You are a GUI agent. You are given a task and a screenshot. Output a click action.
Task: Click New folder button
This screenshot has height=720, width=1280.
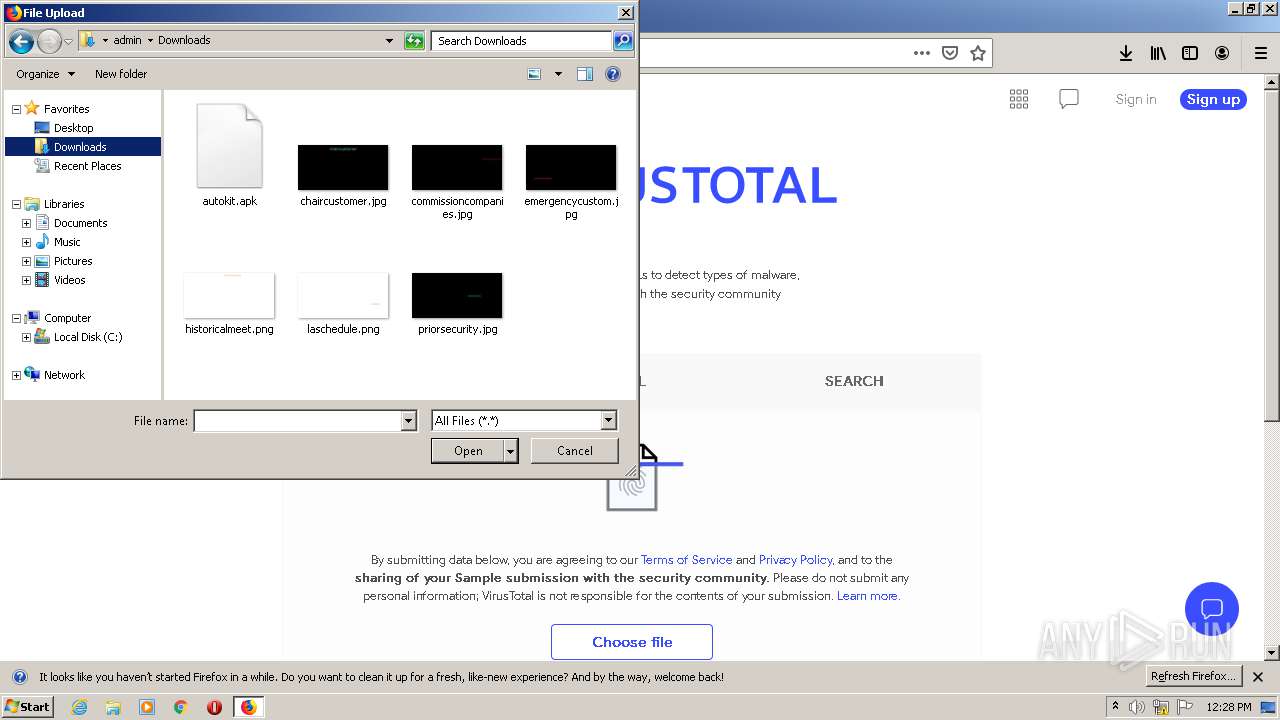pyautogui.click(x=121, y=74)
